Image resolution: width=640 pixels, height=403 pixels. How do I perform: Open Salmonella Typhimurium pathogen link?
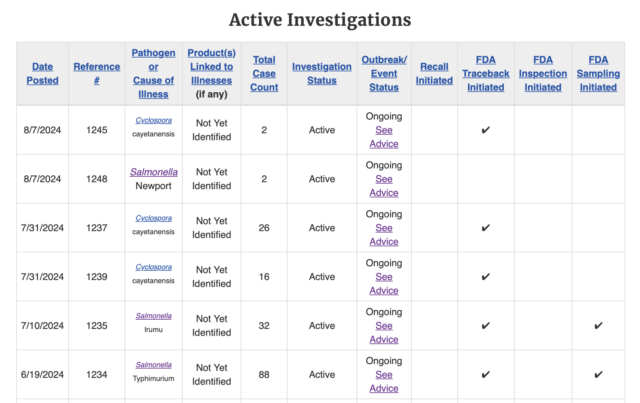(153, 365)
